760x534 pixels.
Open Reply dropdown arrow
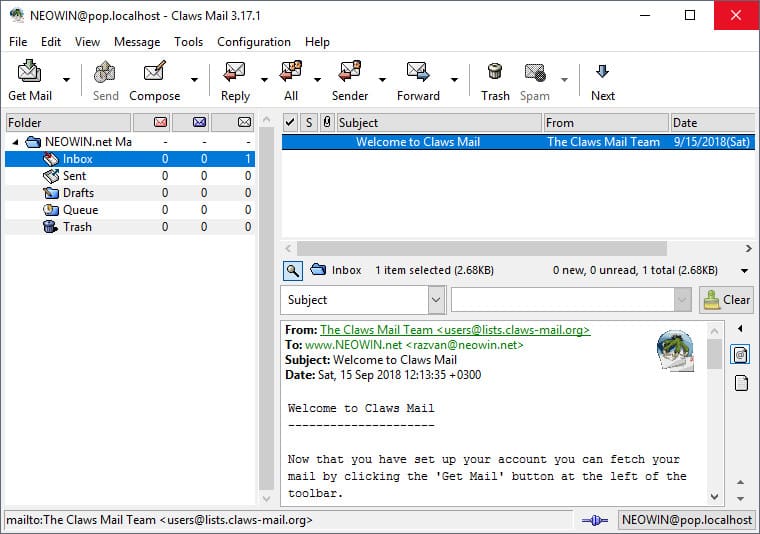point(264,79)
